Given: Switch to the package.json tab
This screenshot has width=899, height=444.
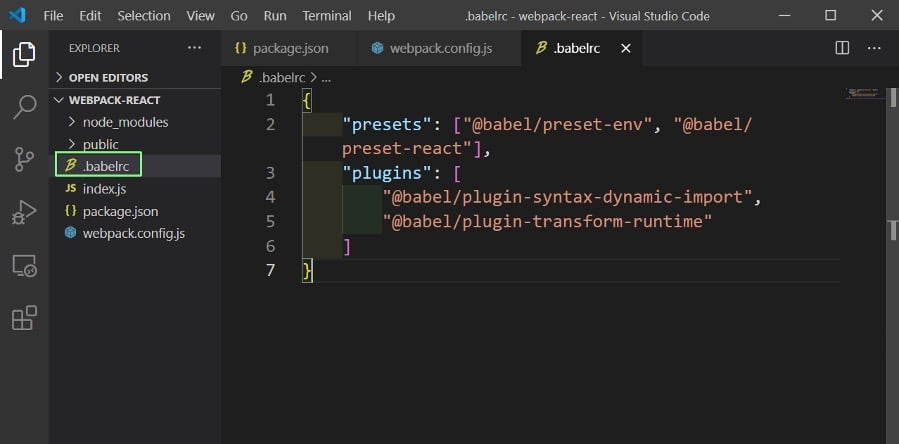Looking at the screenshot, I should point(288,49).
